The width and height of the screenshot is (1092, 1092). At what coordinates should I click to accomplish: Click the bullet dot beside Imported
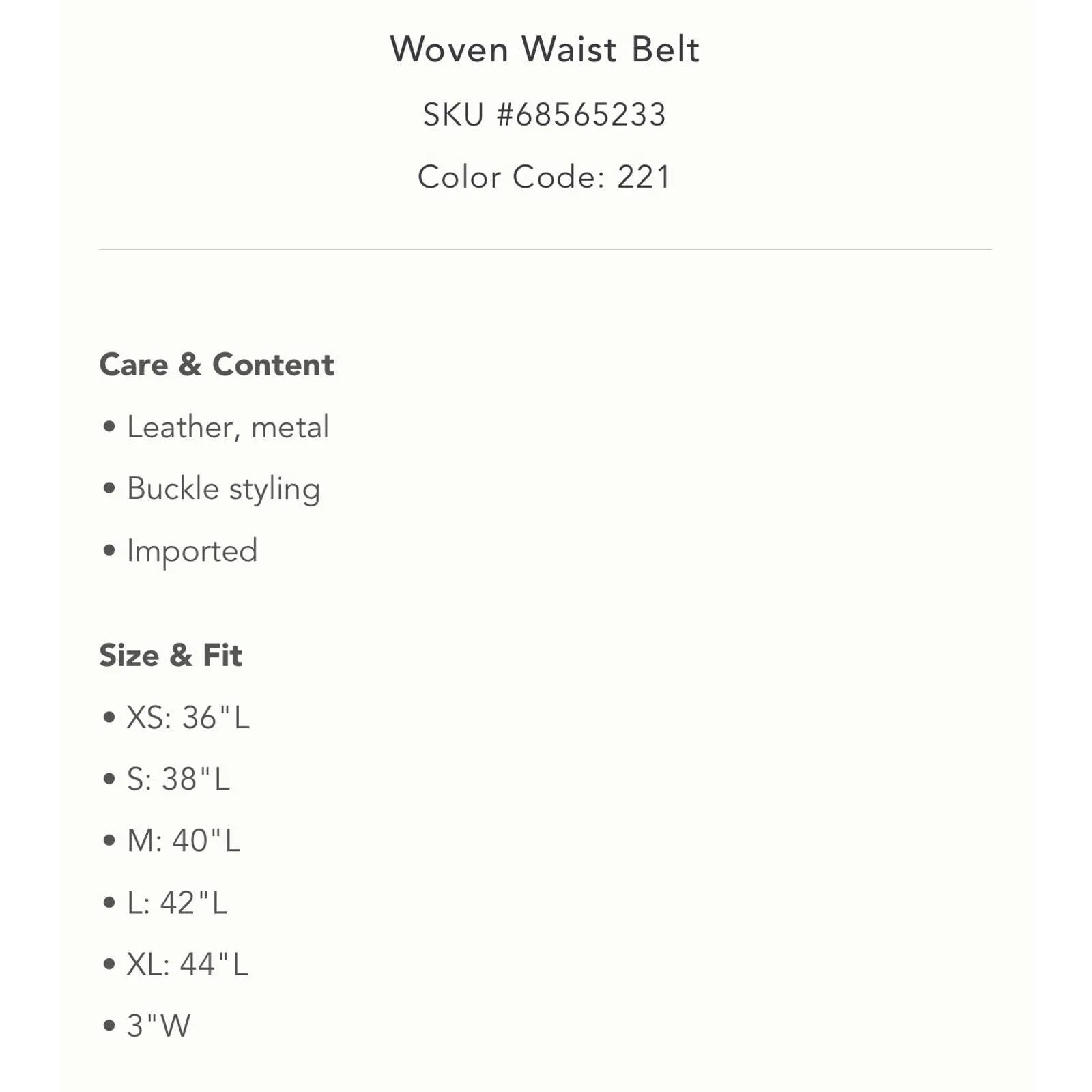coord(109,550)
